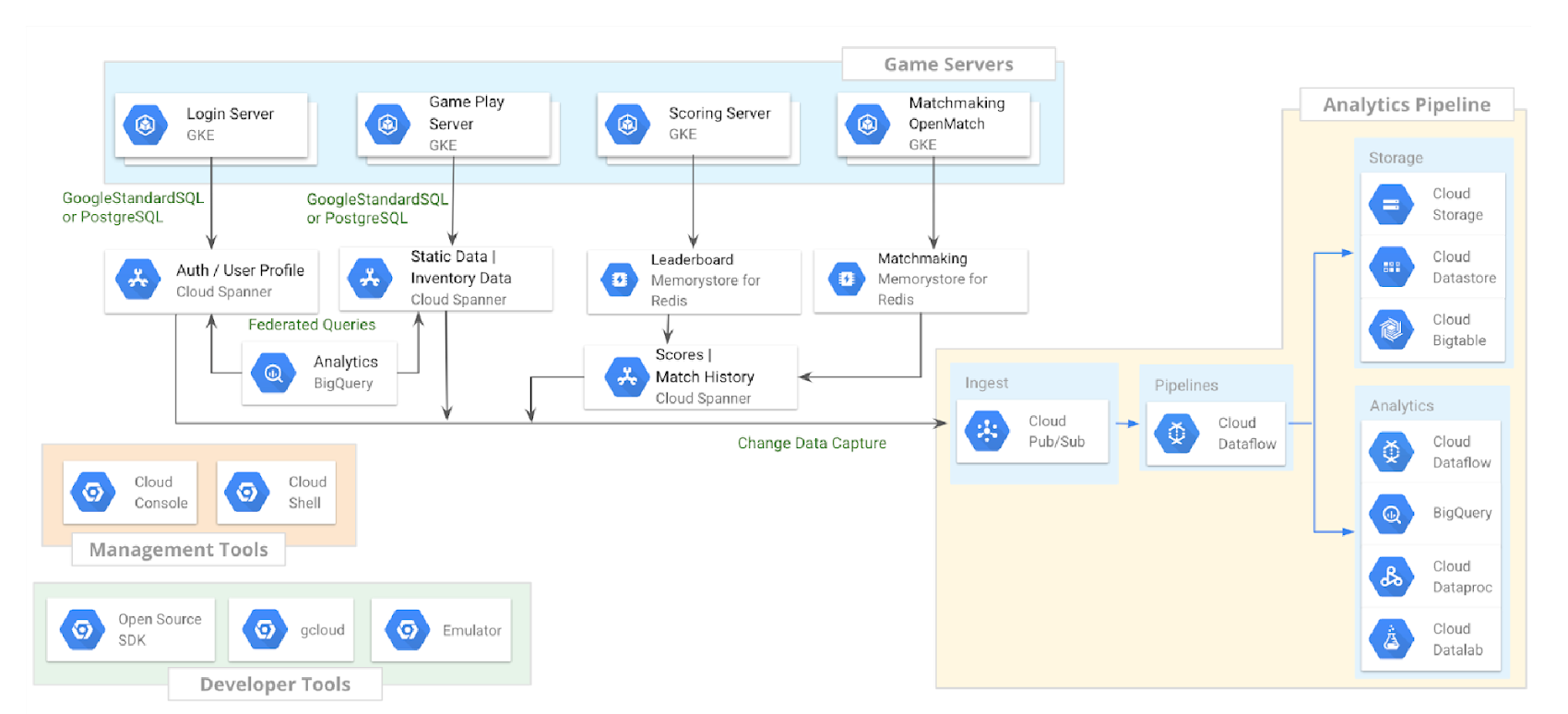Image resolution: width=1568 pixels, height=714 pixels.
Task: Click the Cloud Bigtable icon
Action: (x=1392, y=329)
